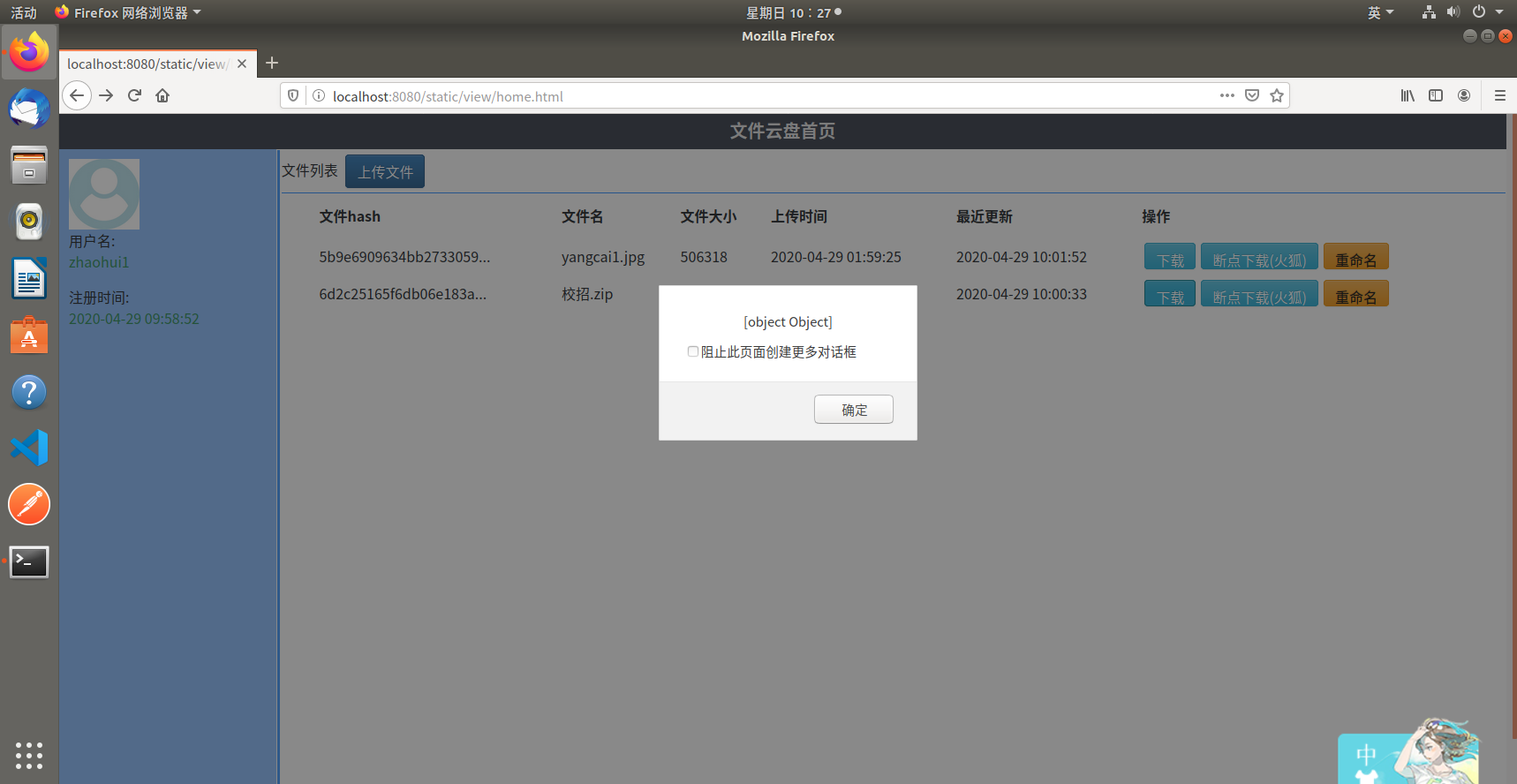Click the 文件列表 label
The height and width of the screenshot is (784, 1517).
310,170
